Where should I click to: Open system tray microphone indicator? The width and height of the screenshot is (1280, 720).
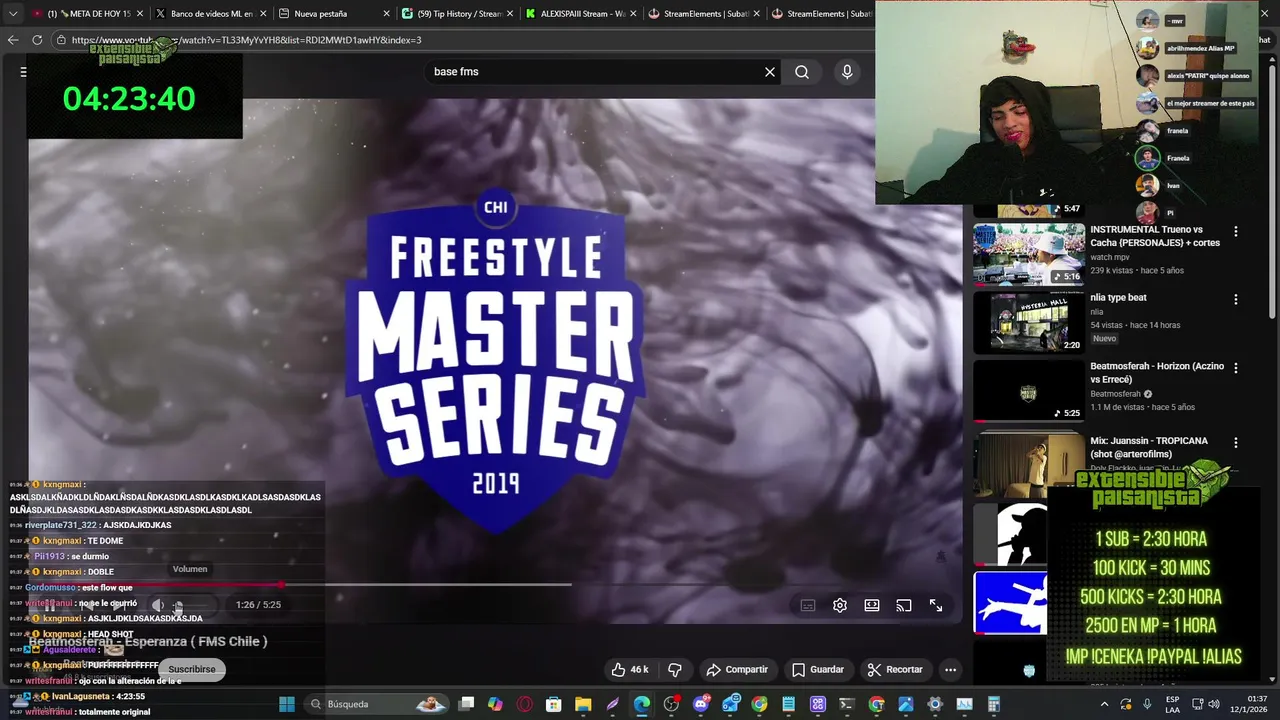pyautogui.click(x=1147, y=704)
